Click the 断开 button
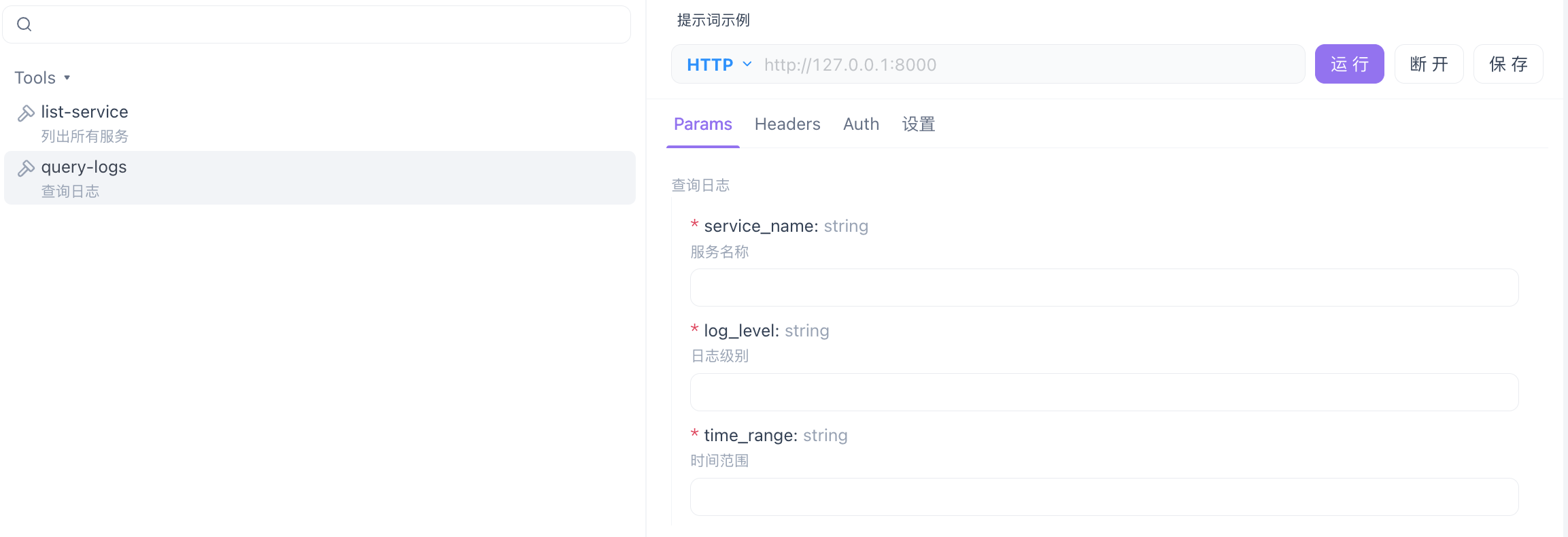Image resolution: width=1568 pixels, height=537 pixels. click(x=1429, y=64)
